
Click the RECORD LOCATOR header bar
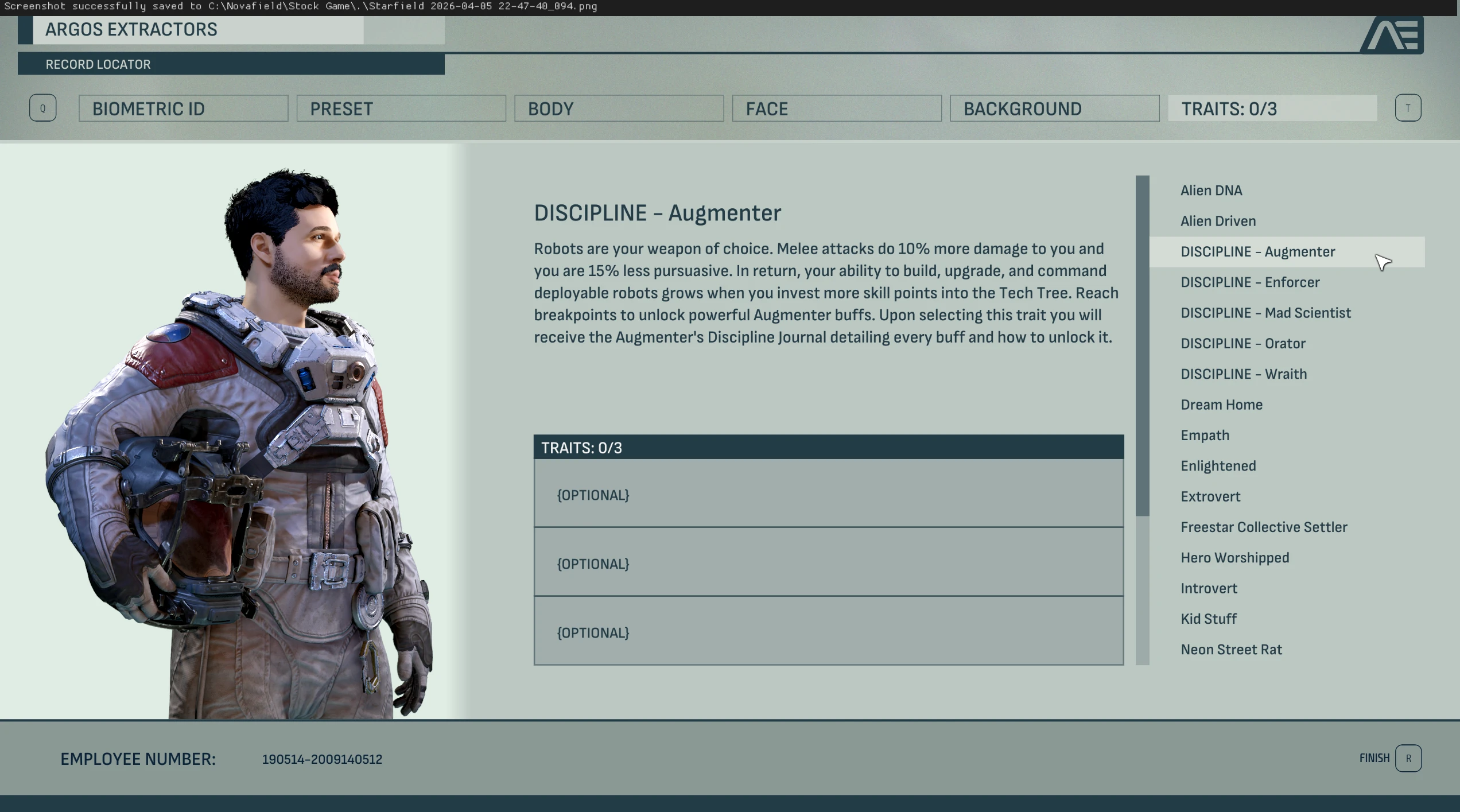pyautogui.click(x=231, y=64)
